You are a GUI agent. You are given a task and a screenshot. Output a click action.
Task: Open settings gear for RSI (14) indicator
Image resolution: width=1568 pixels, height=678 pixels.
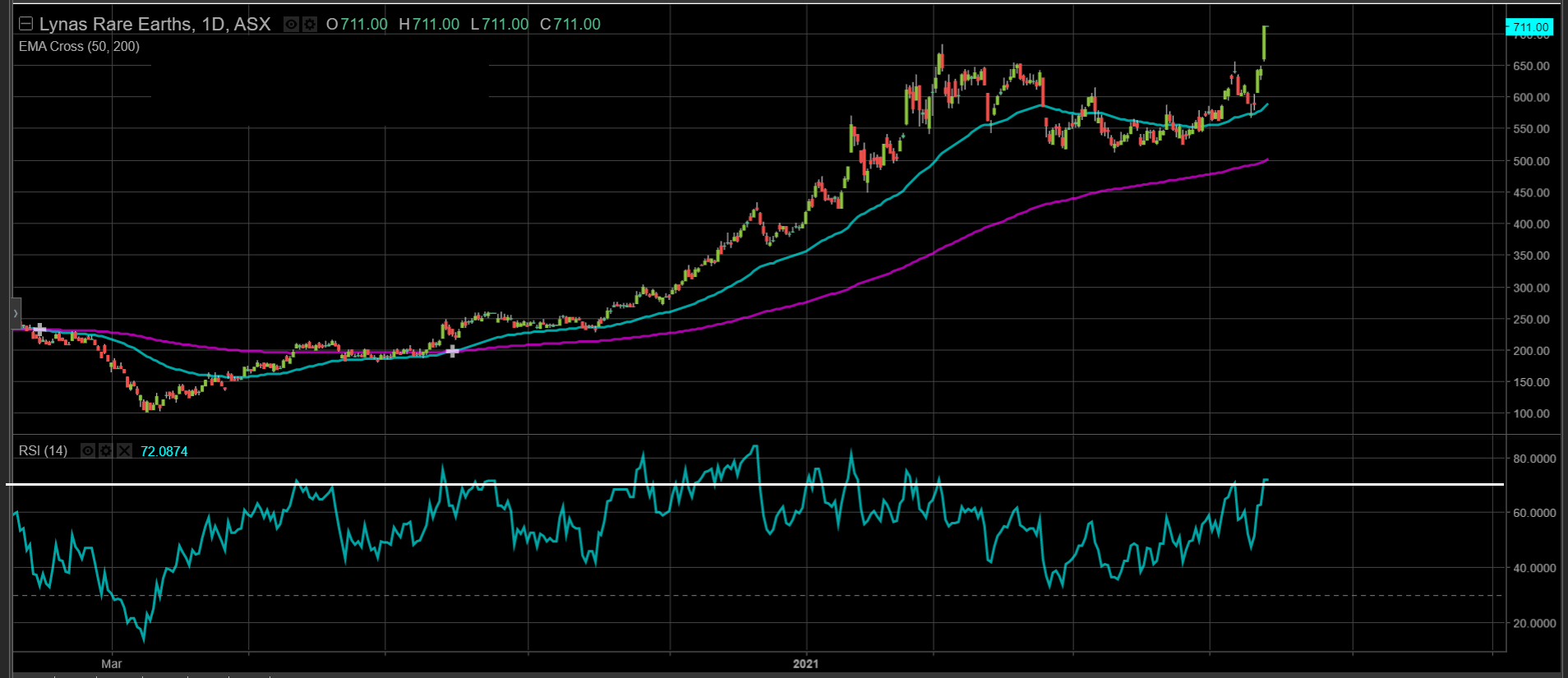click(x=106, y=450)
